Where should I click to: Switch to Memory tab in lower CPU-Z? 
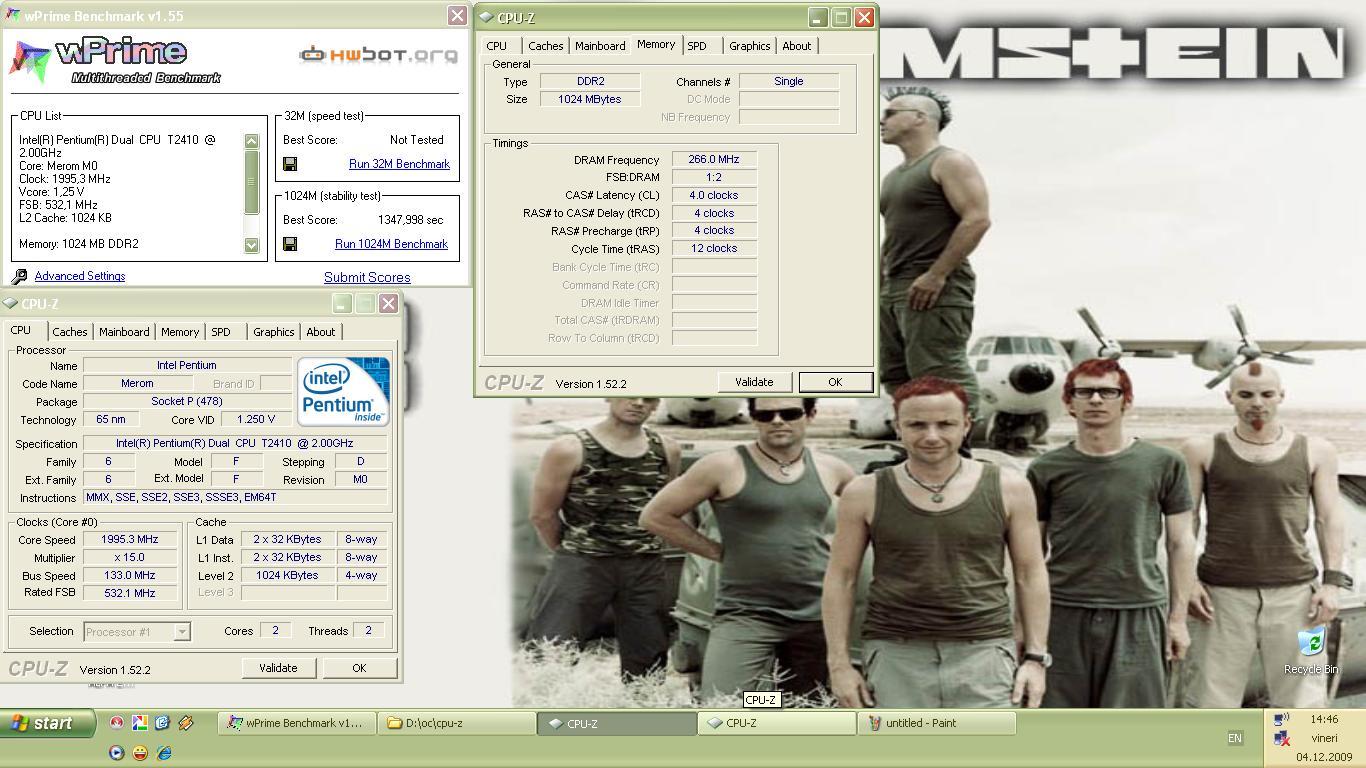[x=180, y=332]
